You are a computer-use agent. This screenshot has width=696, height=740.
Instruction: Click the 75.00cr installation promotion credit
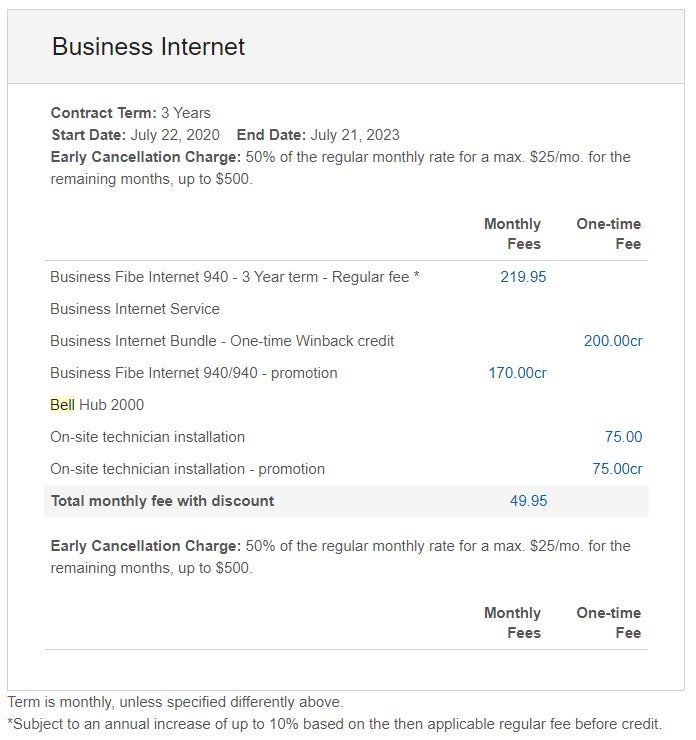point(617,469)
